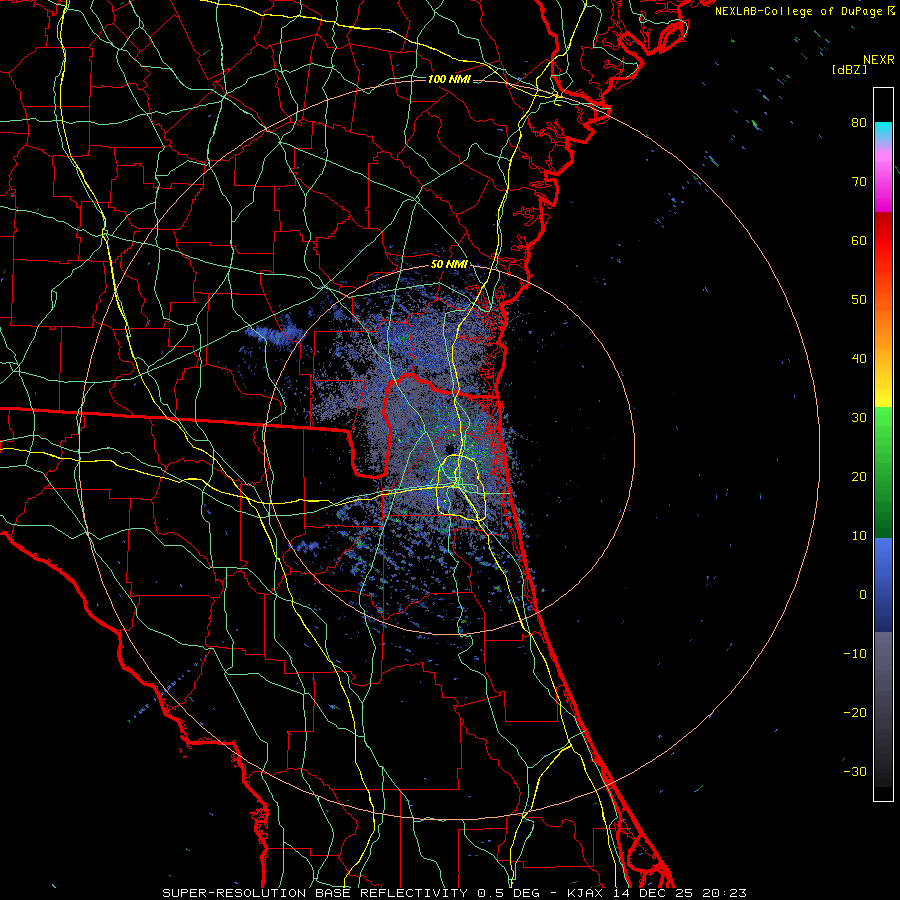This screenshot has width=900, height=900.
Task: Click the blue band of color scale
Action: (x=883, y=585)
